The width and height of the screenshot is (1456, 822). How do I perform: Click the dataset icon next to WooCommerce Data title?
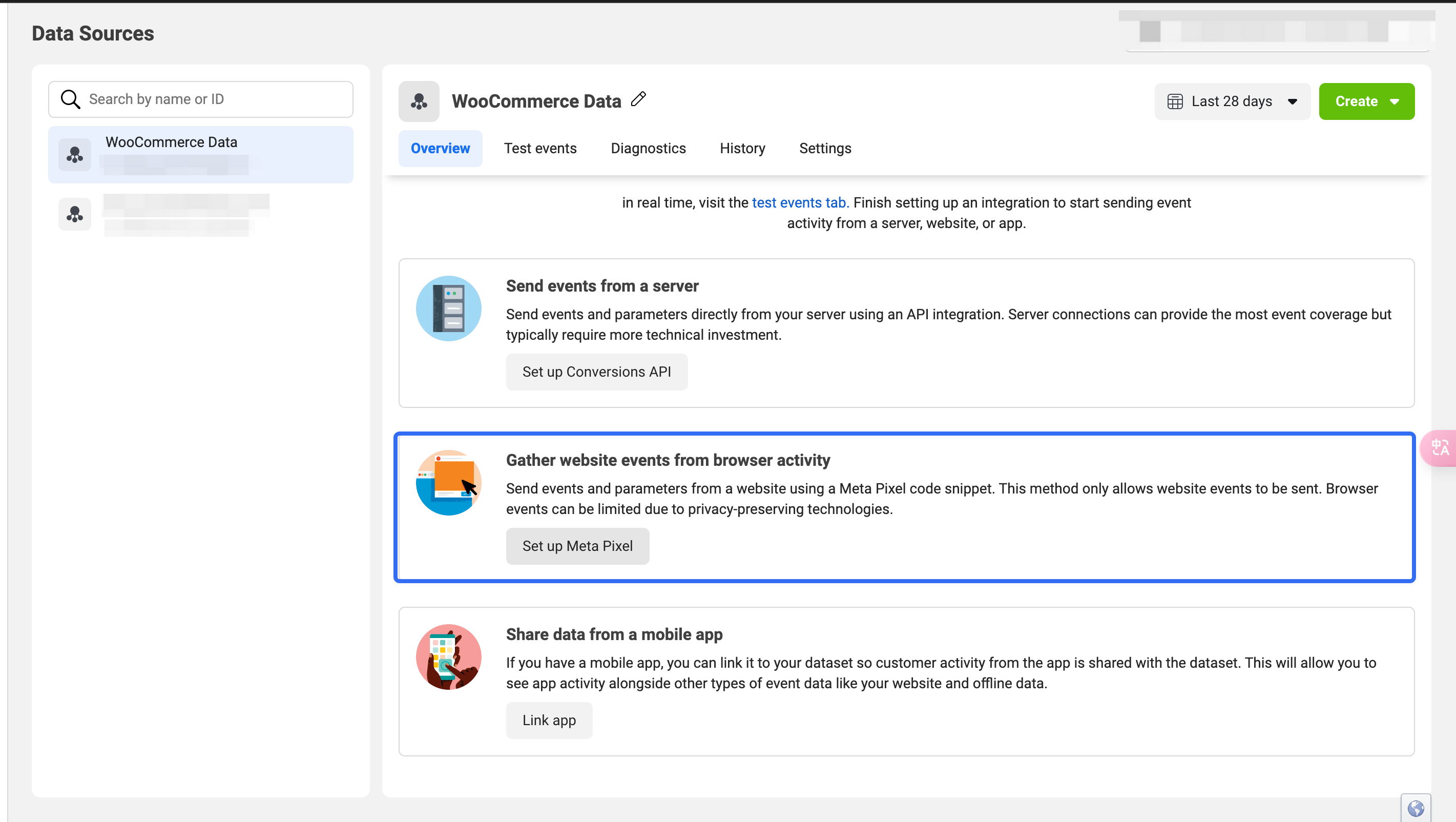(x=419, y=101)
